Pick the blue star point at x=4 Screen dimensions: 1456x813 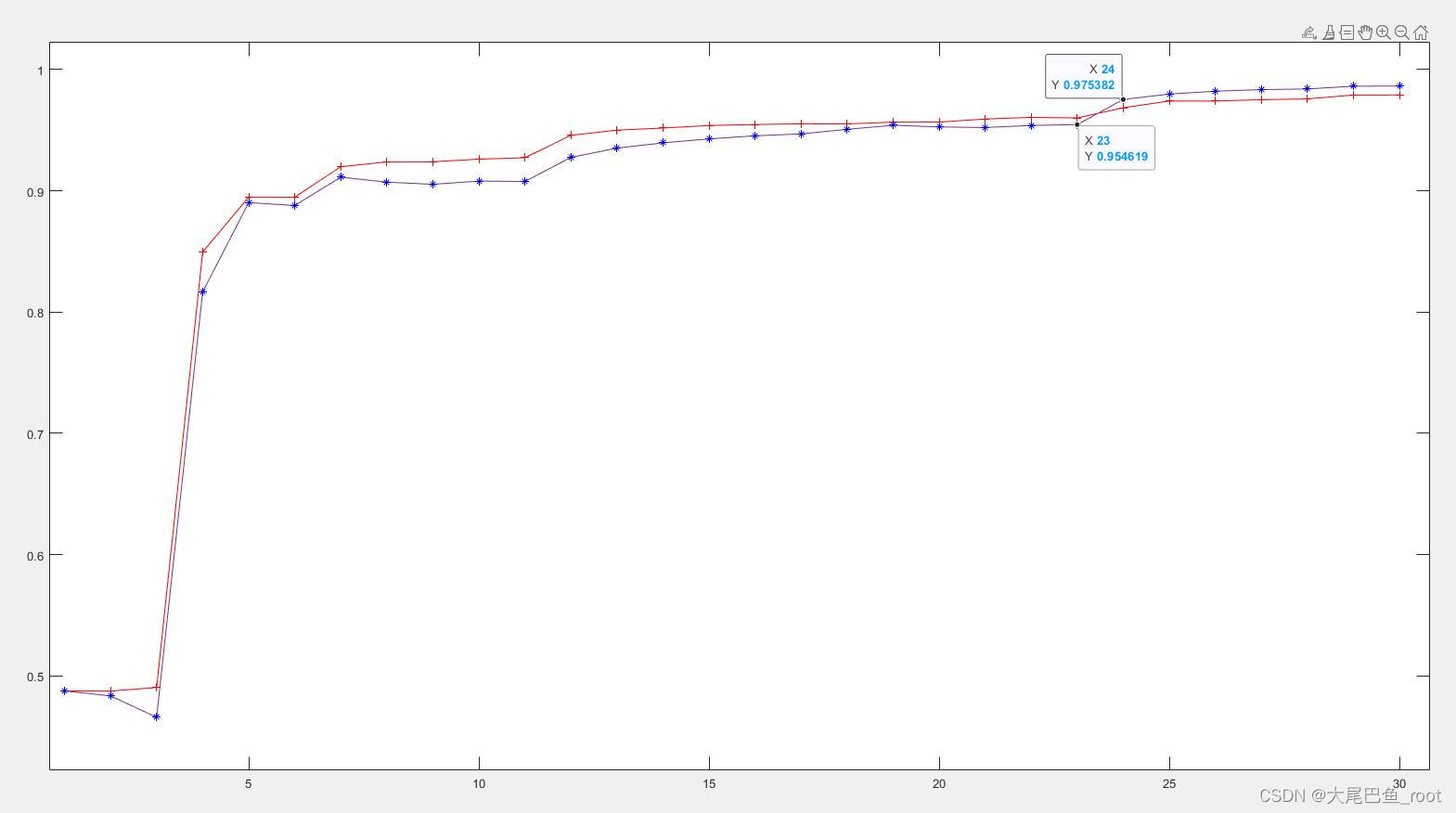click(x=202, y=291)
